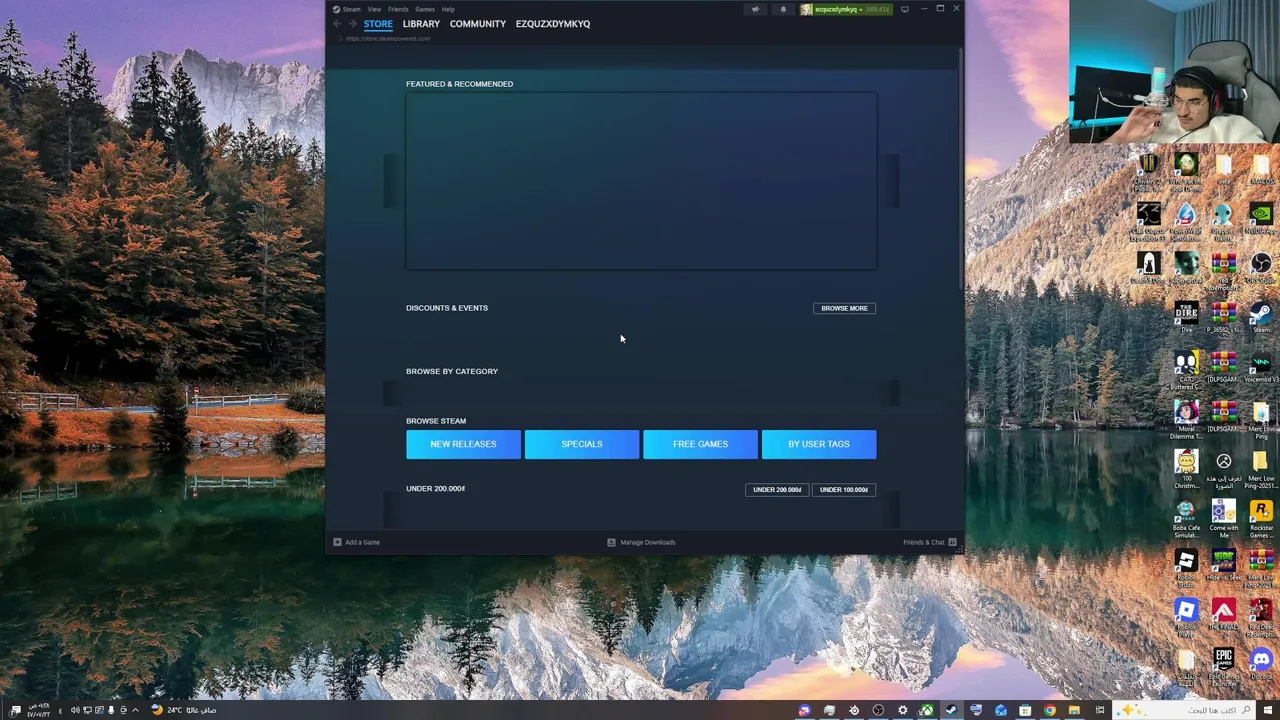Open Friends & Chat in Steam footer

(929, 542)
